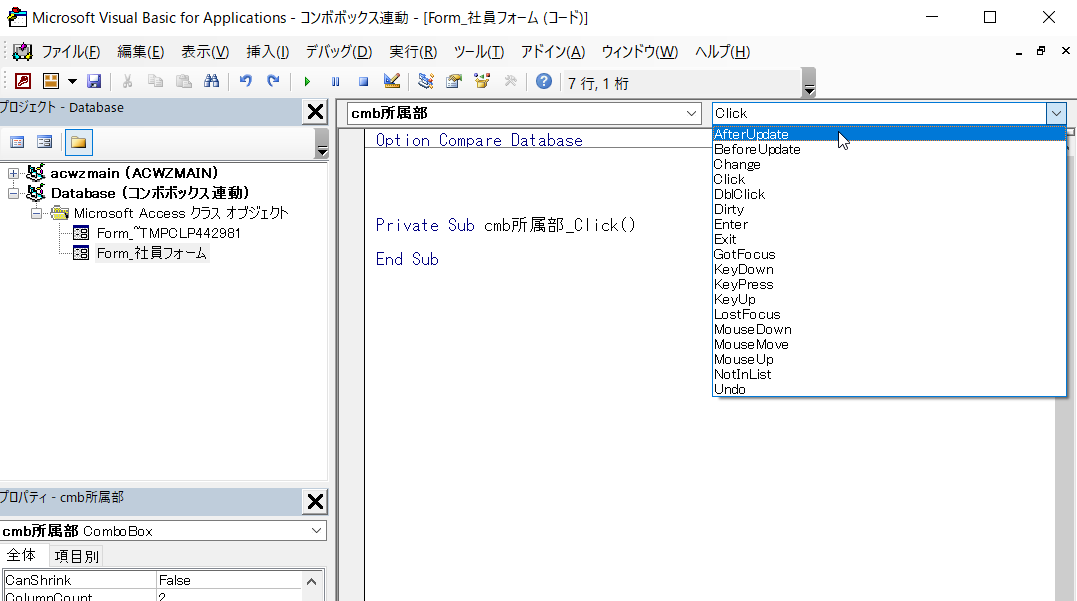Toggle Folders view in Project pane
This screenshot has width=1077, height=601.
click(78, 142)
